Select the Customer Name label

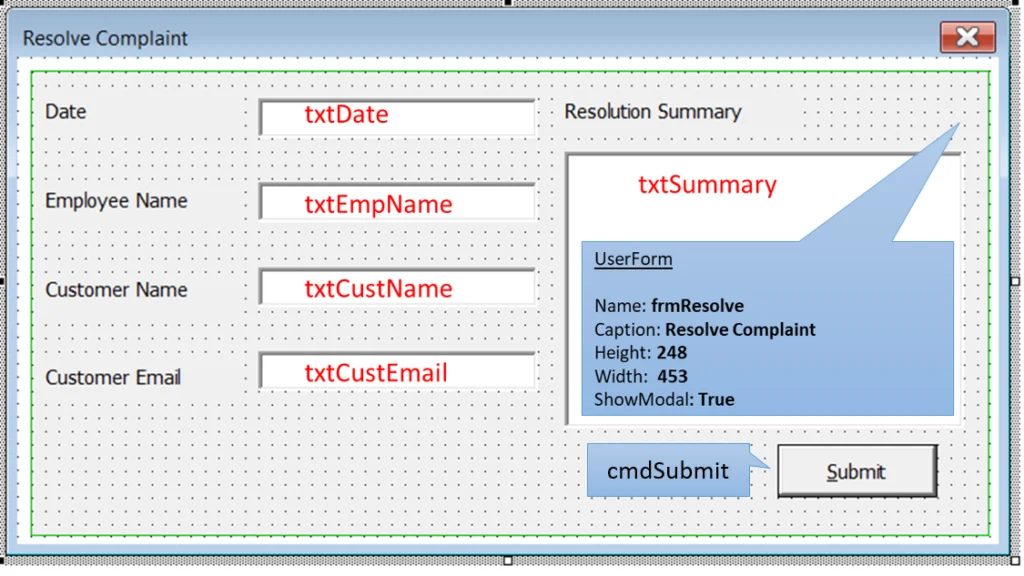pos(116,290)
